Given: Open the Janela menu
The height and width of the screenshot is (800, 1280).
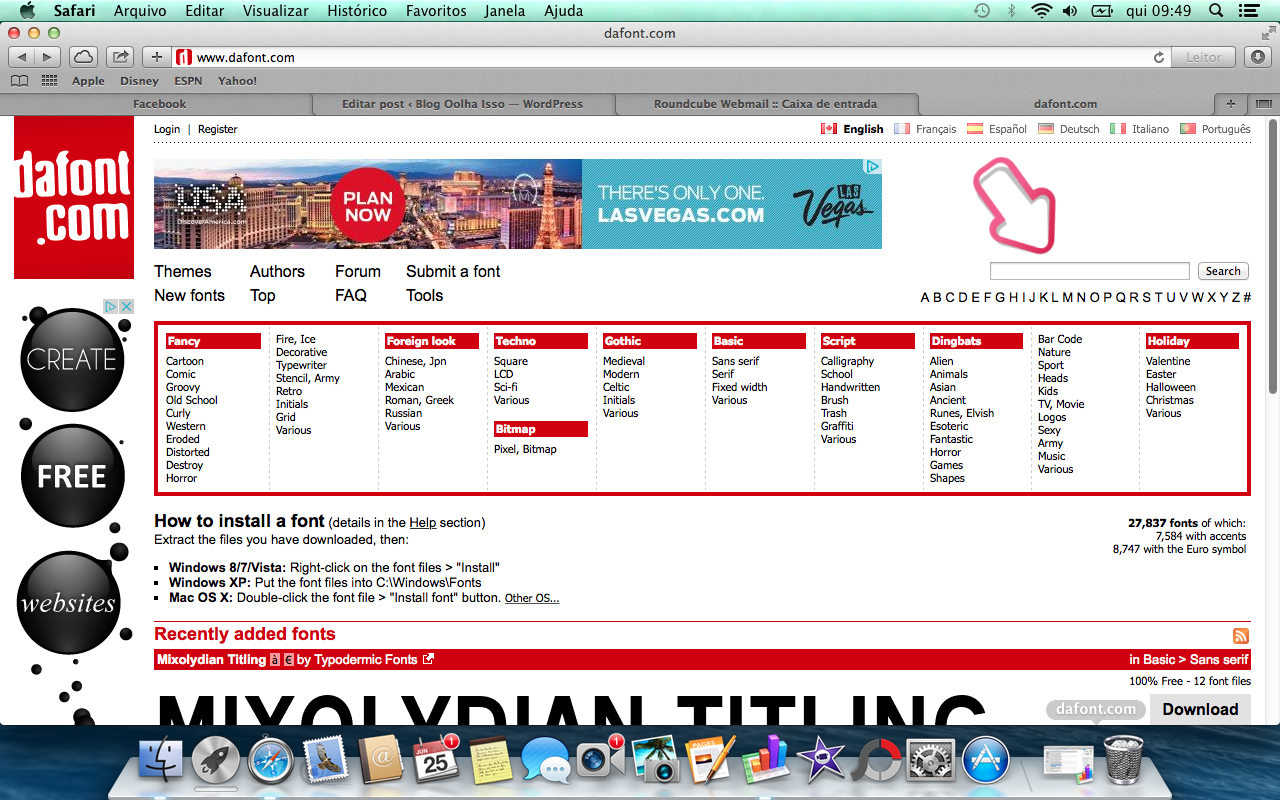Looking at the screenshot, I should pos(506,10).
